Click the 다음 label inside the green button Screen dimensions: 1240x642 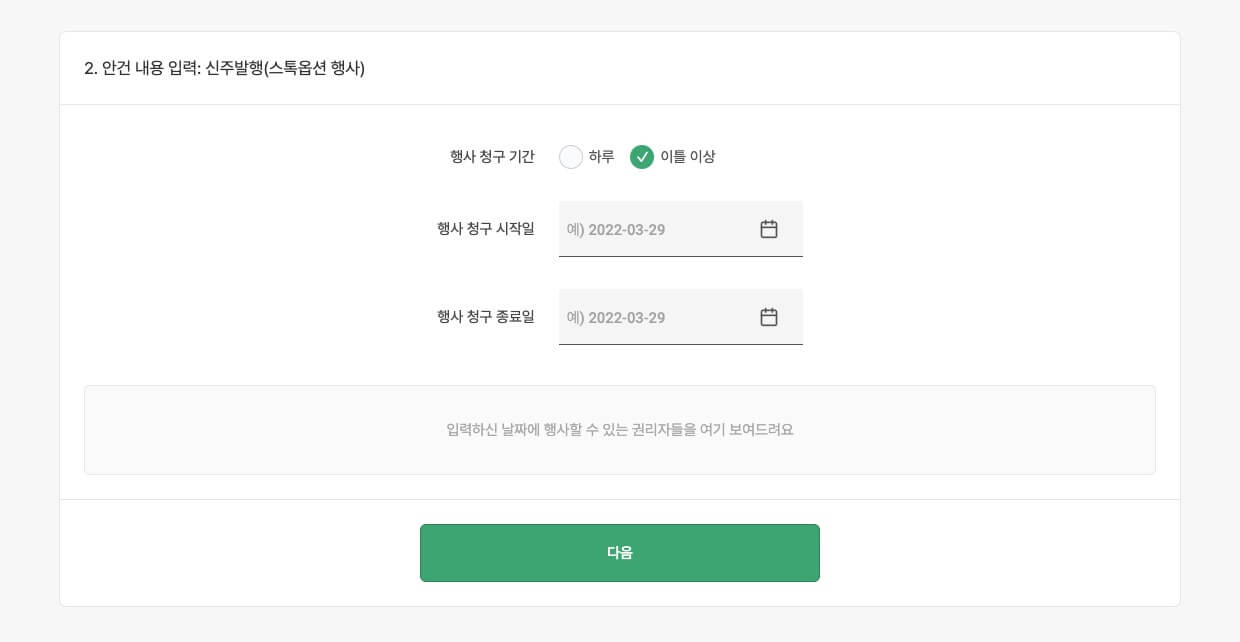point(620,552)
